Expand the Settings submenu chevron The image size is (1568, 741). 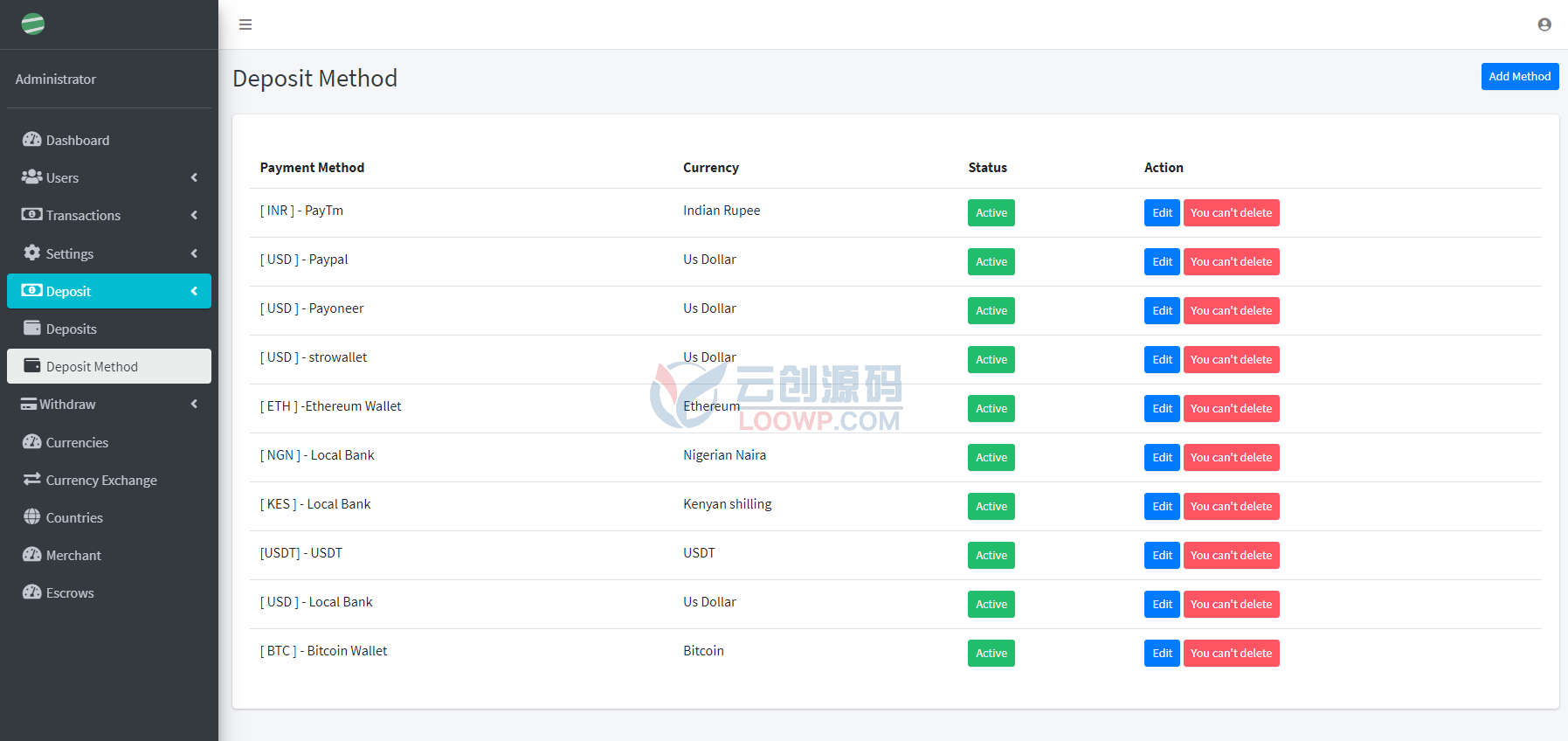point(194,253)
